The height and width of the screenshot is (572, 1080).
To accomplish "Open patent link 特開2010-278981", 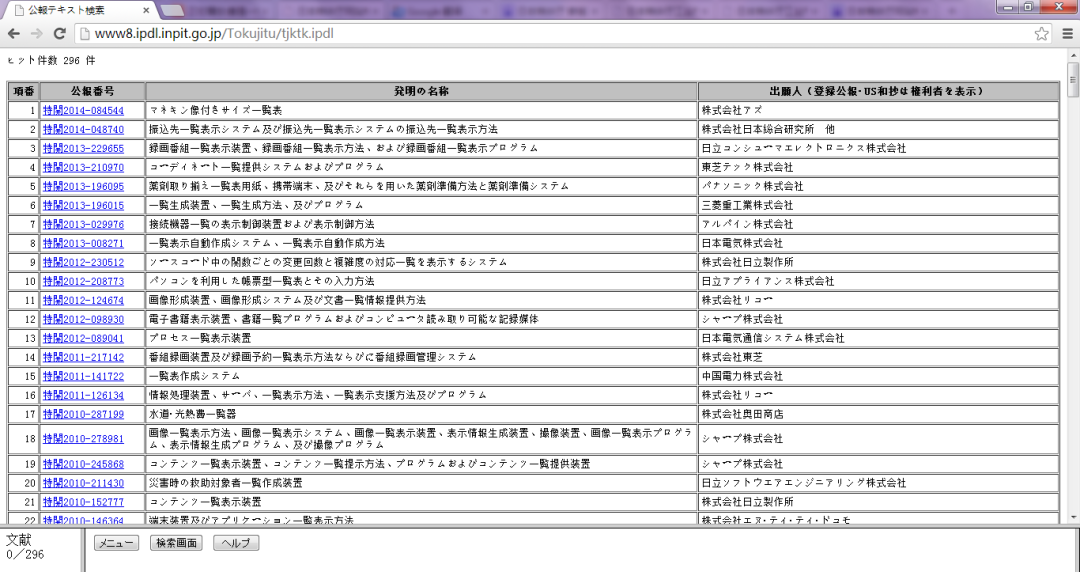I will point(83,439).
